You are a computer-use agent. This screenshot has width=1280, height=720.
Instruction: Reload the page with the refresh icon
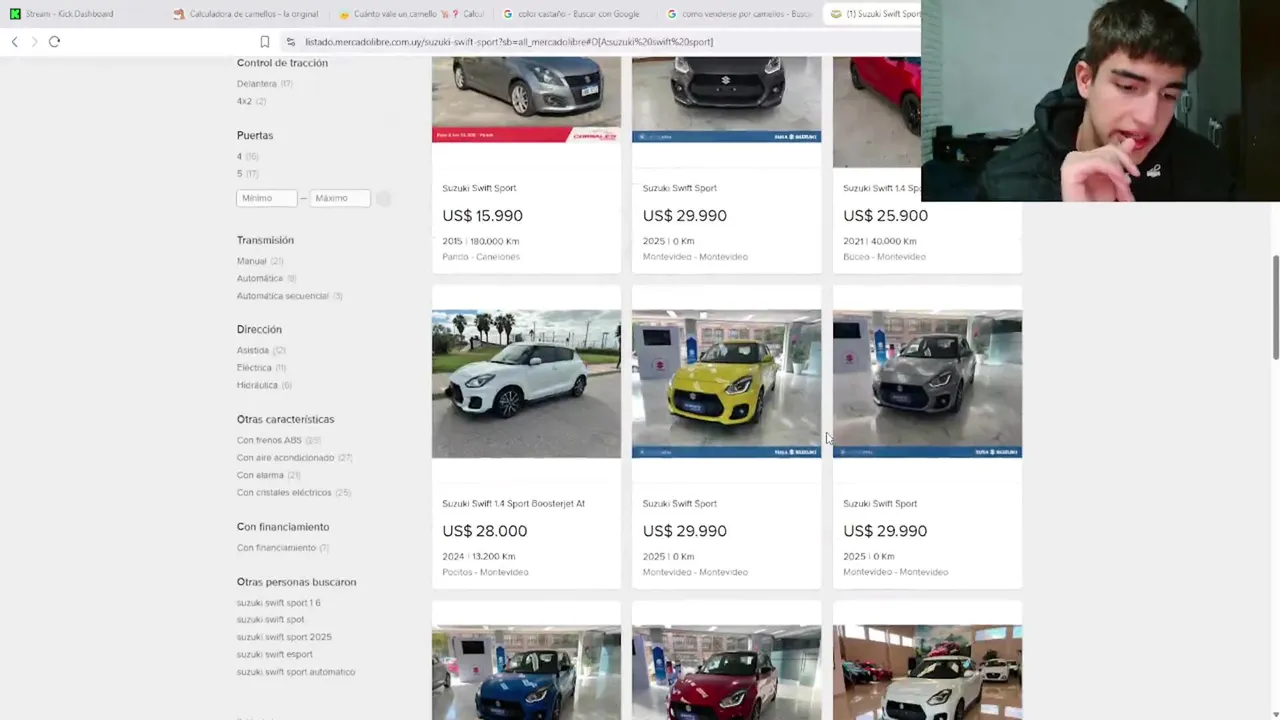pos(54,42)
